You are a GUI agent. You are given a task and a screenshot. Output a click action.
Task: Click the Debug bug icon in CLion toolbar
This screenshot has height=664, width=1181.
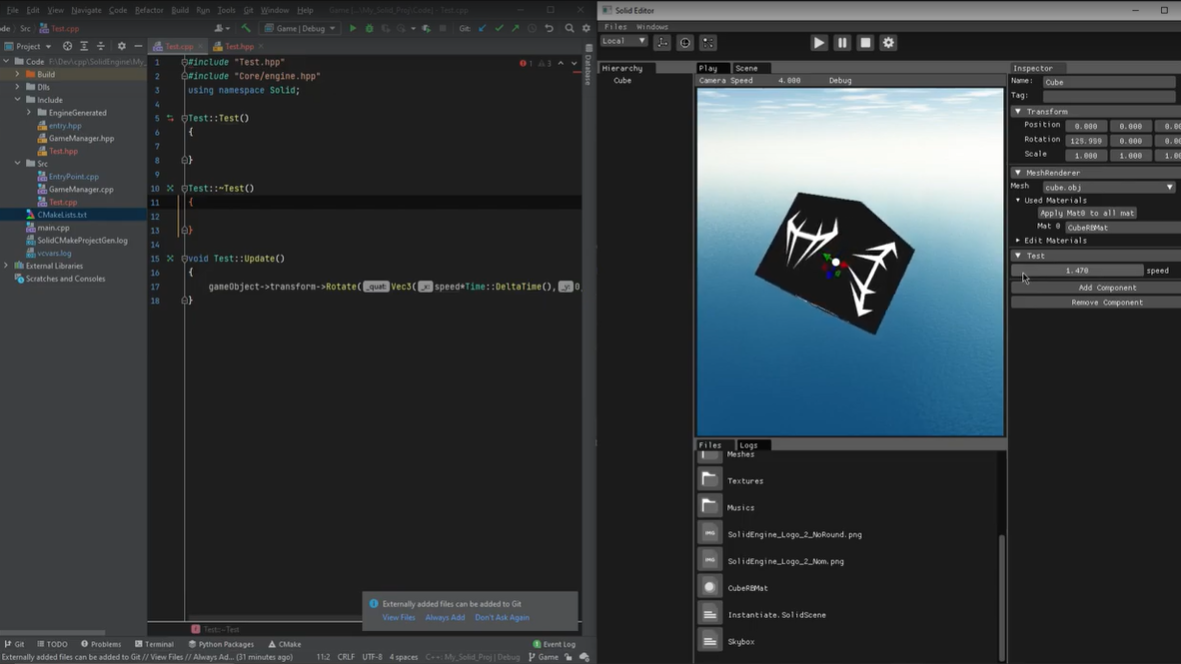click(369, 29)
